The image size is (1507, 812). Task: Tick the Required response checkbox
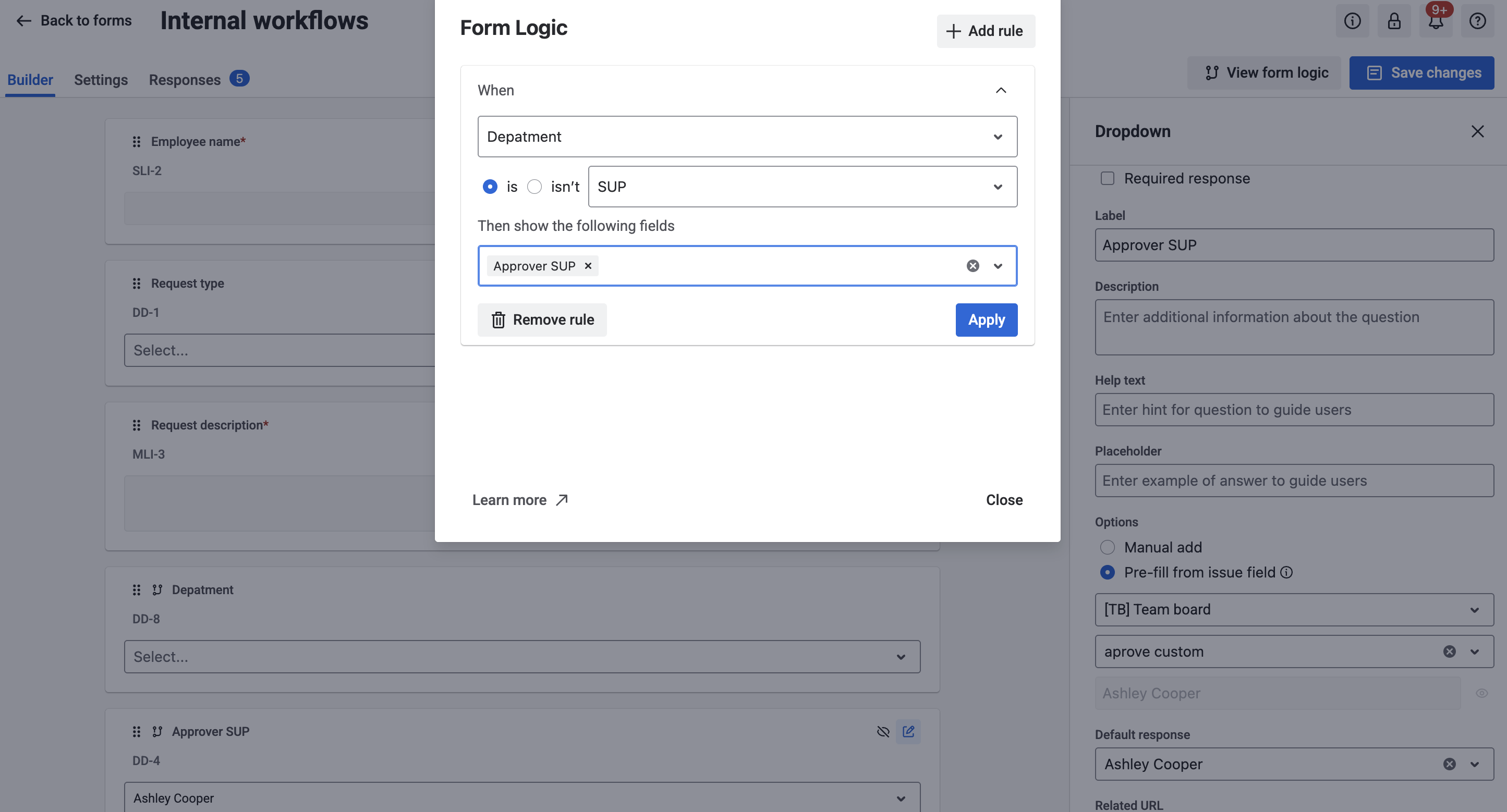pos(1108,178)
